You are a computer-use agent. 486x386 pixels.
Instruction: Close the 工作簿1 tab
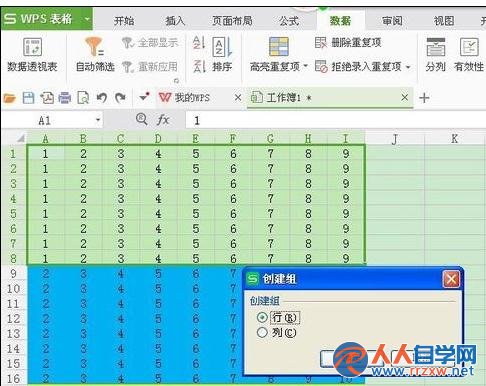405,97
